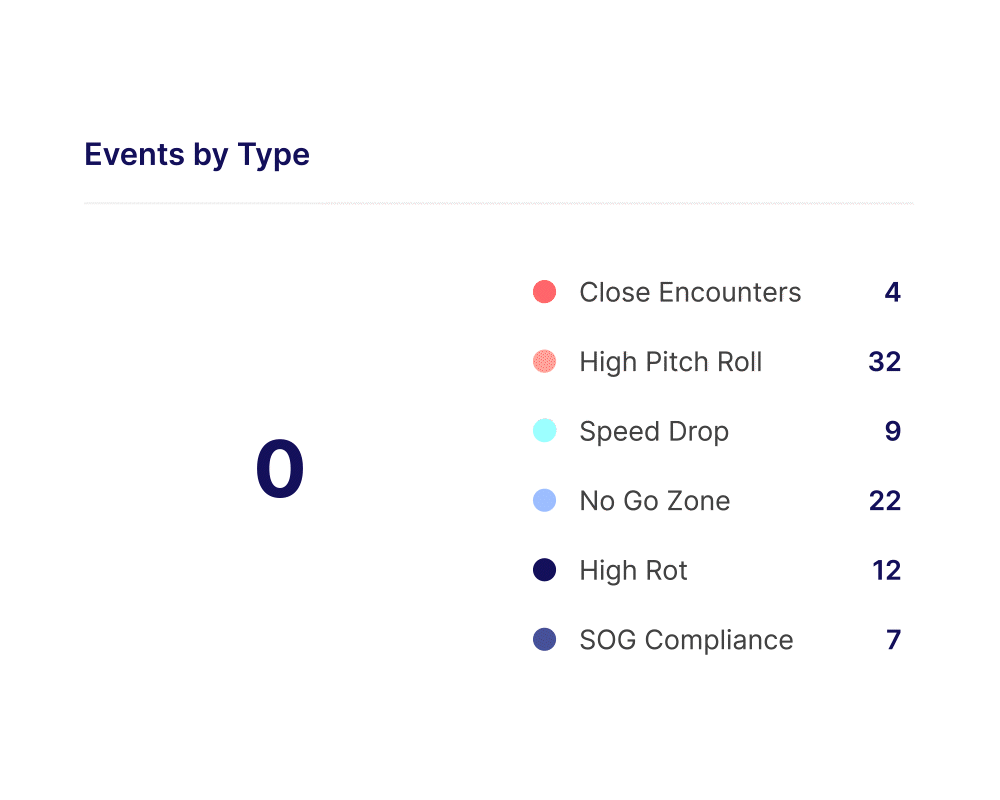Image resolution: width=1000 pixels, height=800 pixels.
Task: Select the Close Encounters label
Action: click(x=690, y=292)
